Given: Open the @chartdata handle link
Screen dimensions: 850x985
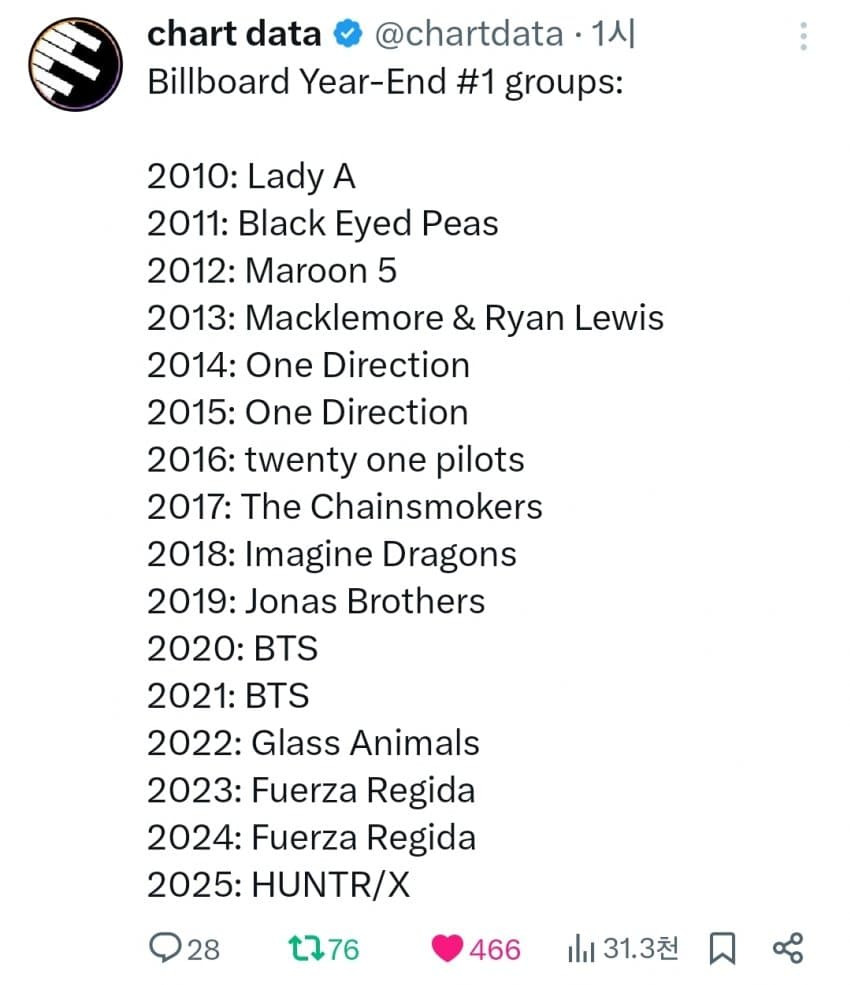Looking at the screenshot, I should coord(468,35).
